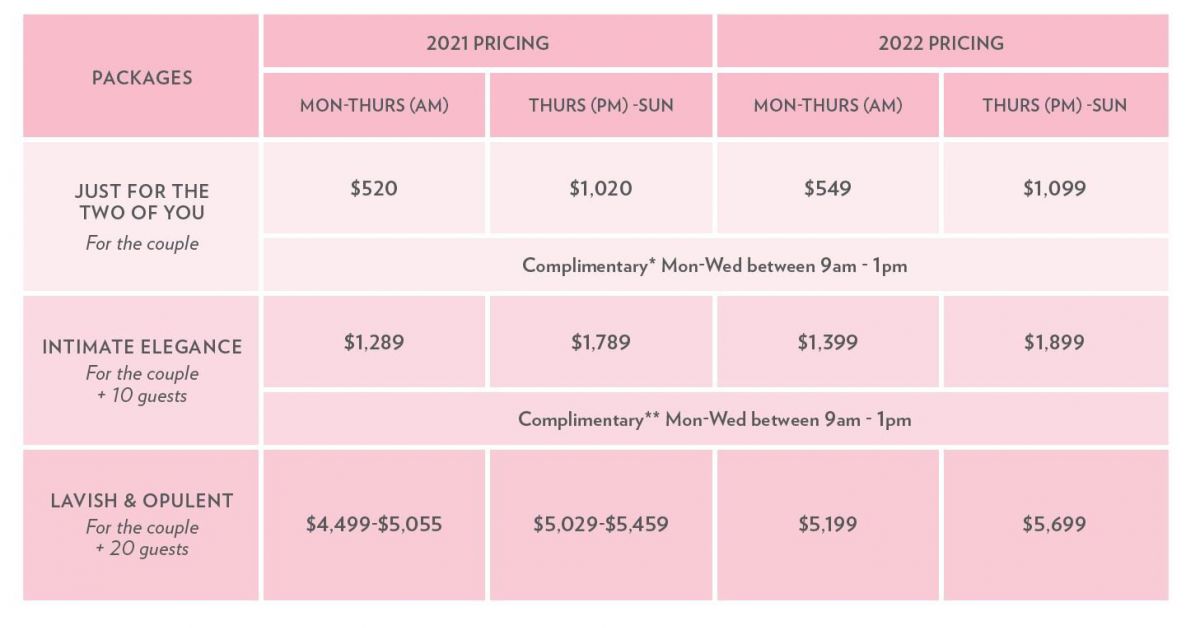Click the PACKAGES header cell
Image resolution: width=1200 pixels, height=628 pixels.
[x=141, y=76]
